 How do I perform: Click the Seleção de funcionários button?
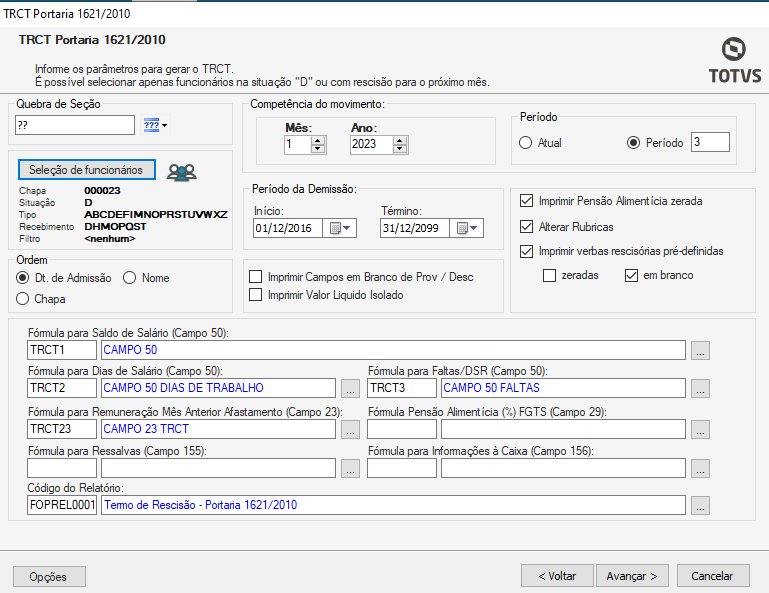pyautogui.click(x=86, y=169)
